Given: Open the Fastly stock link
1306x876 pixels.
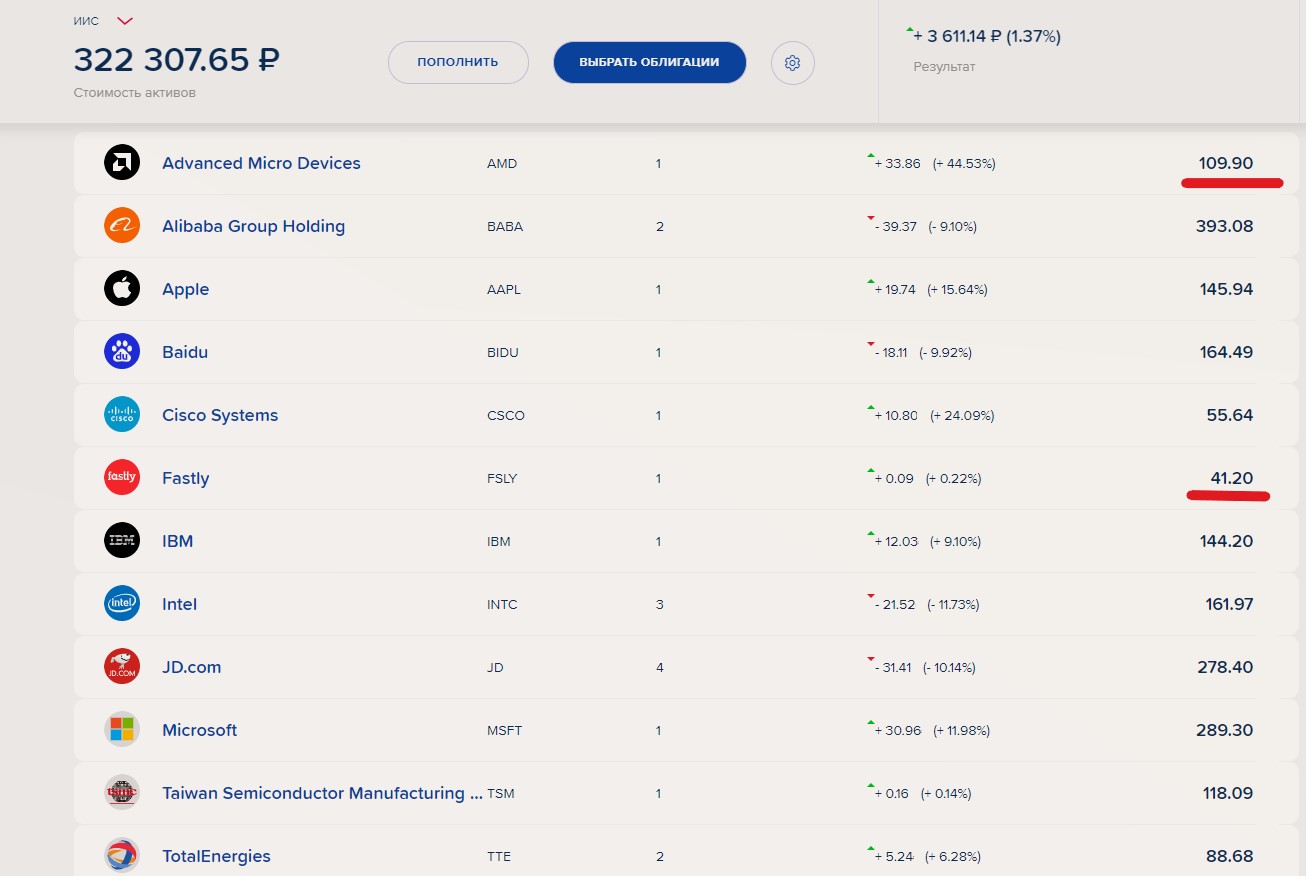Looking at the screenshot, I should pyautogui.click(x=186, y=478).
